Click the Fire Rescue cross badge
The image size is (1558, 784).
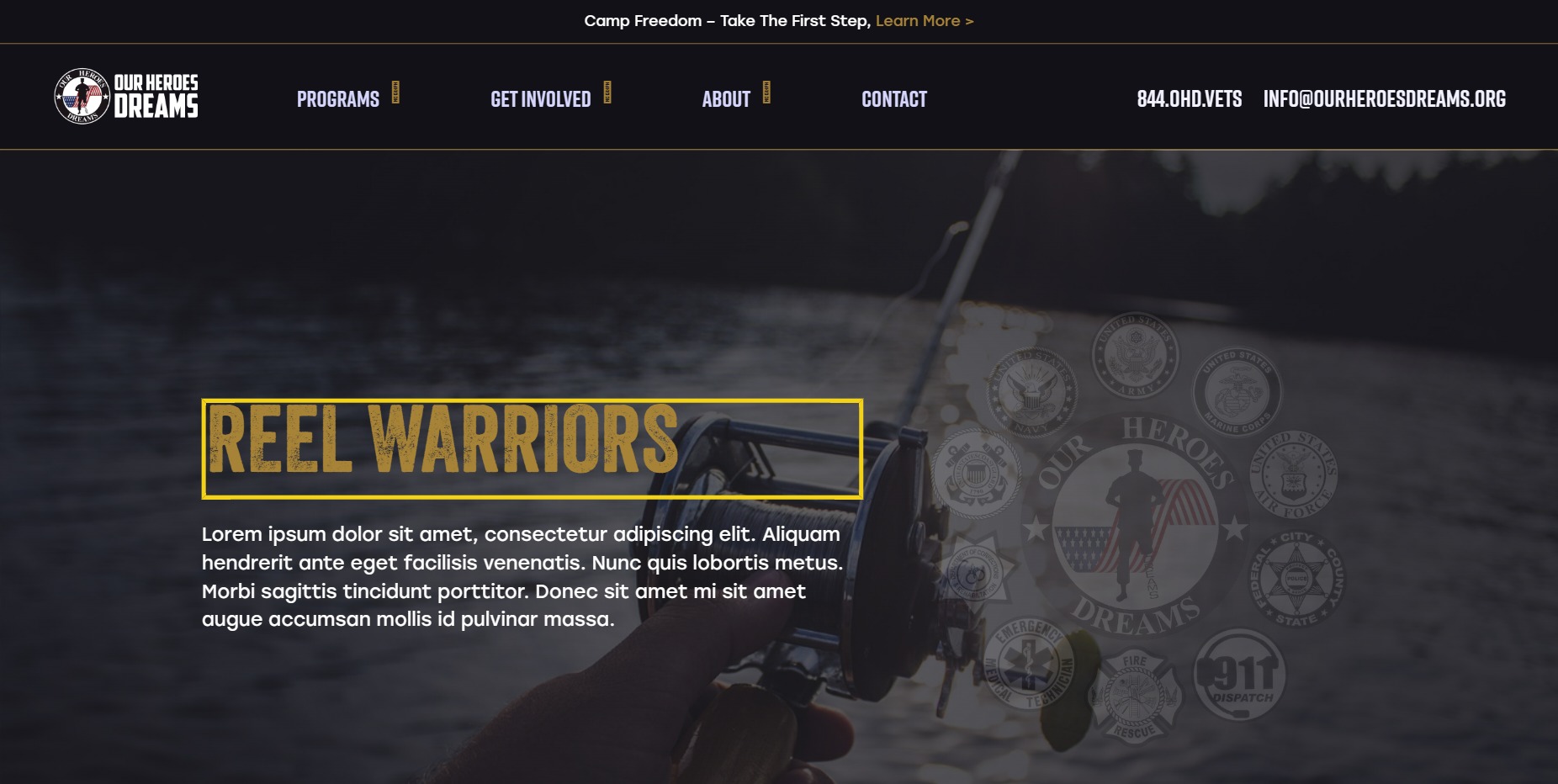[x=1134, y=696]
